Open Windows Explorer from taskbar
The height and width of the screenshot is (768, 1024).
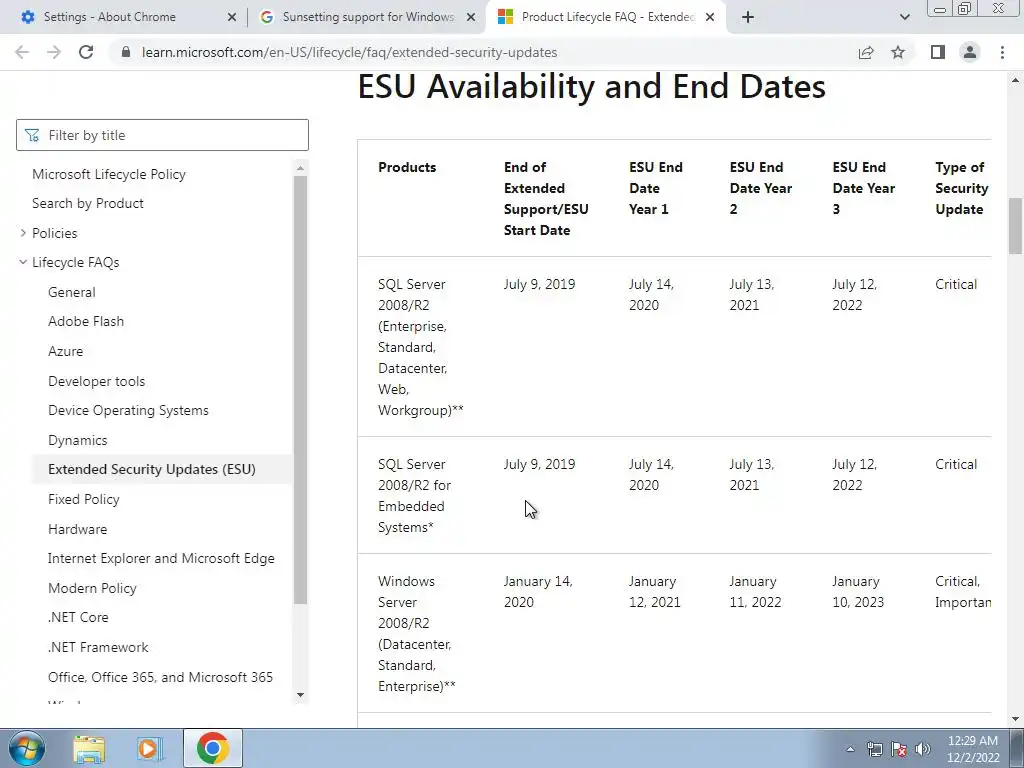tap(89, 748)
